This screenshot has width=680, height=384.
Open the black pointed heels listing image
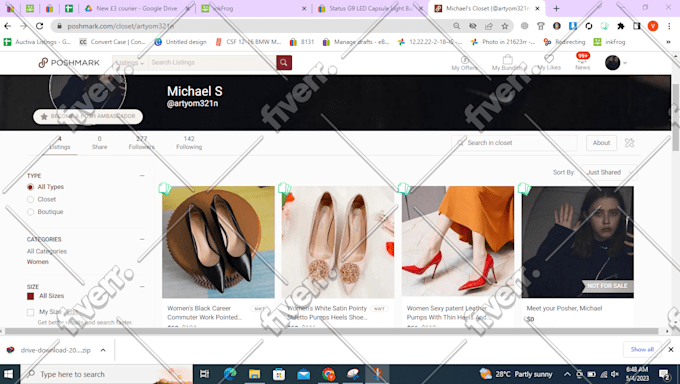(x=218, y=242)
